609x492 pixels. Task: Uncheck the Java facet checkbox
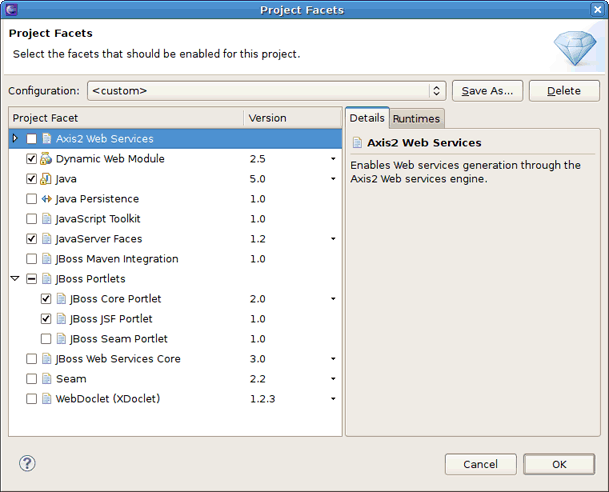coord(31,179)
